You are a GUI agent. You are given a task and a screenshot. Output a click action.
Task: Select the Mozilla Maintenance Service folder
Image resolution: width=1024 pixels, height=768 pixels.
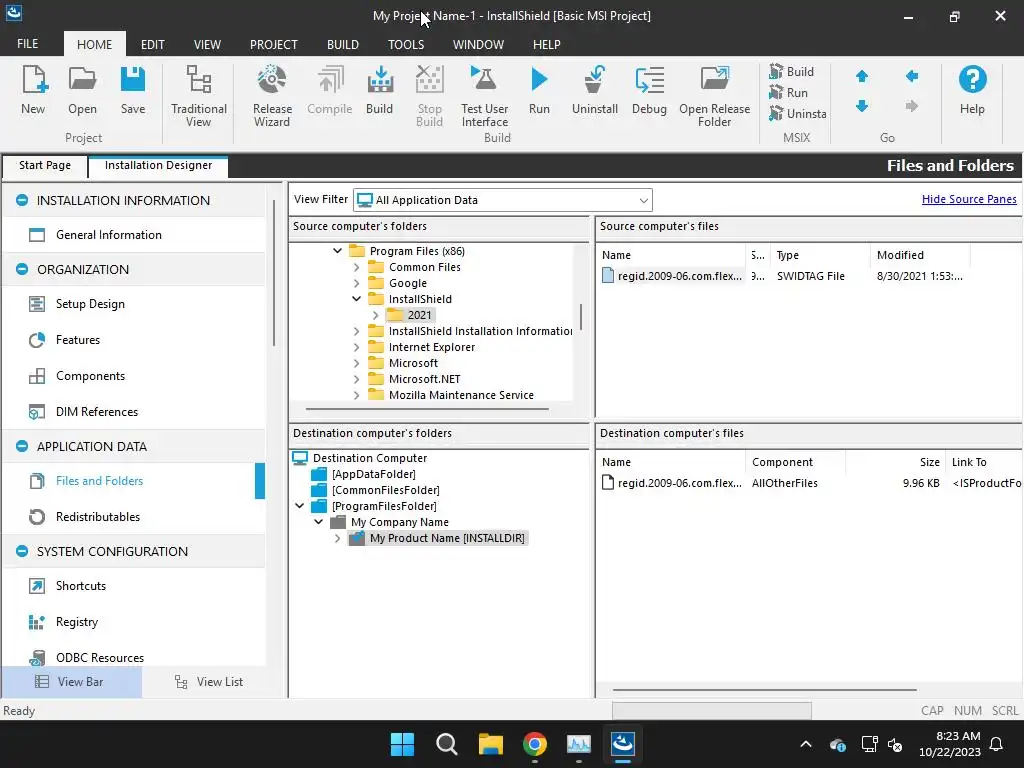pyautogui.click(x=461, y=394)
